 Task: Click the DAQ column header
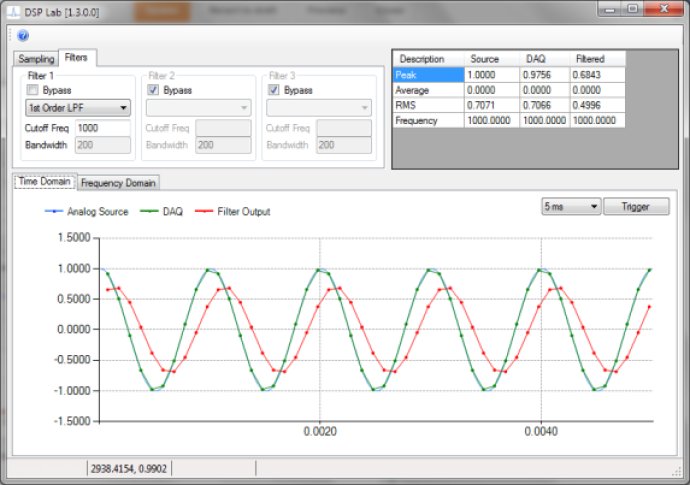tap(545, 59)
